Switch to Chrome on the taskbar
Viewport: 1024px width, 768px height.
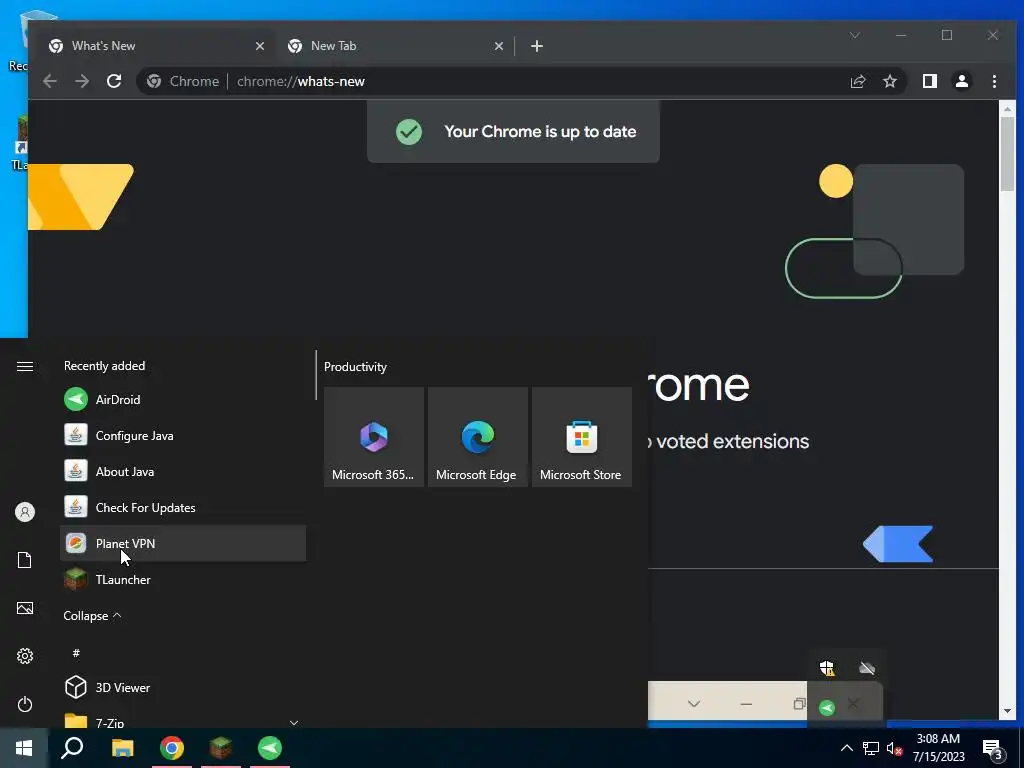172,748
